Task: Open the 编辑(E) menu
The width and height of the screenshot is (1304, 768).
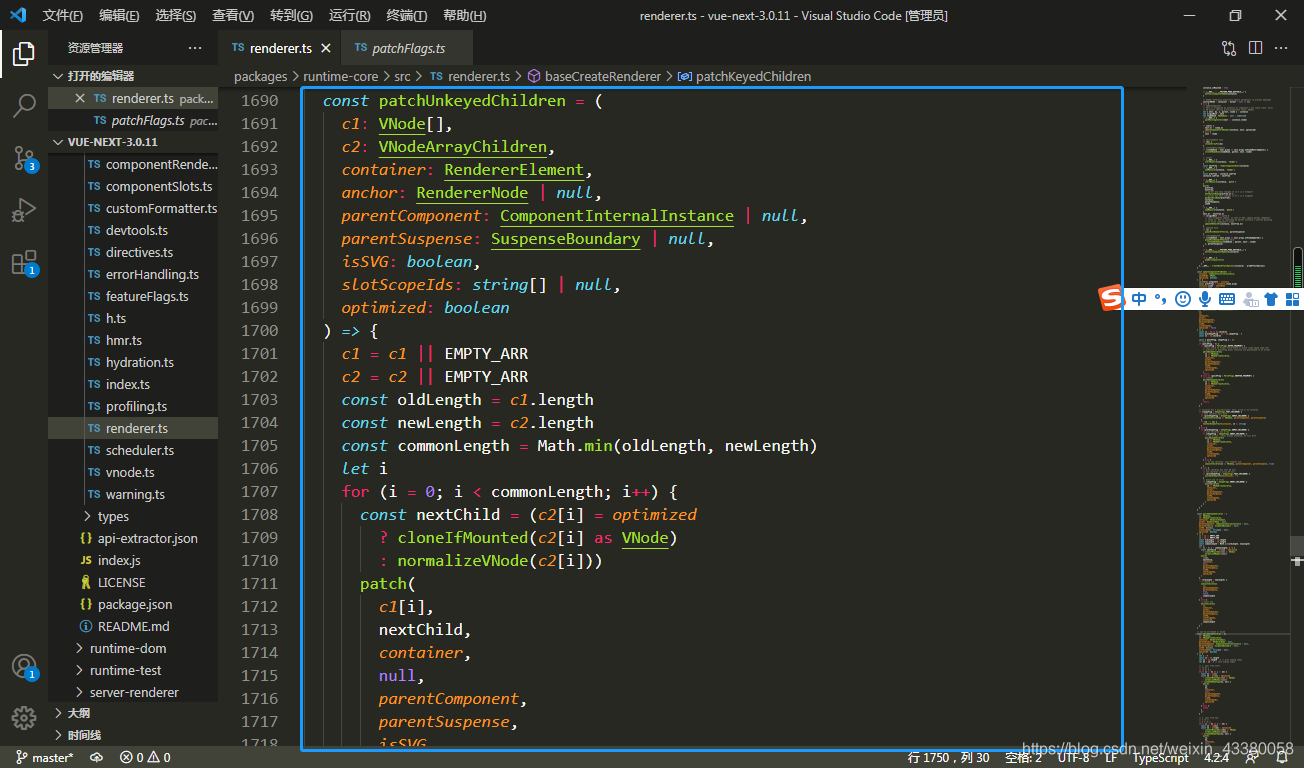Action: 119,15
